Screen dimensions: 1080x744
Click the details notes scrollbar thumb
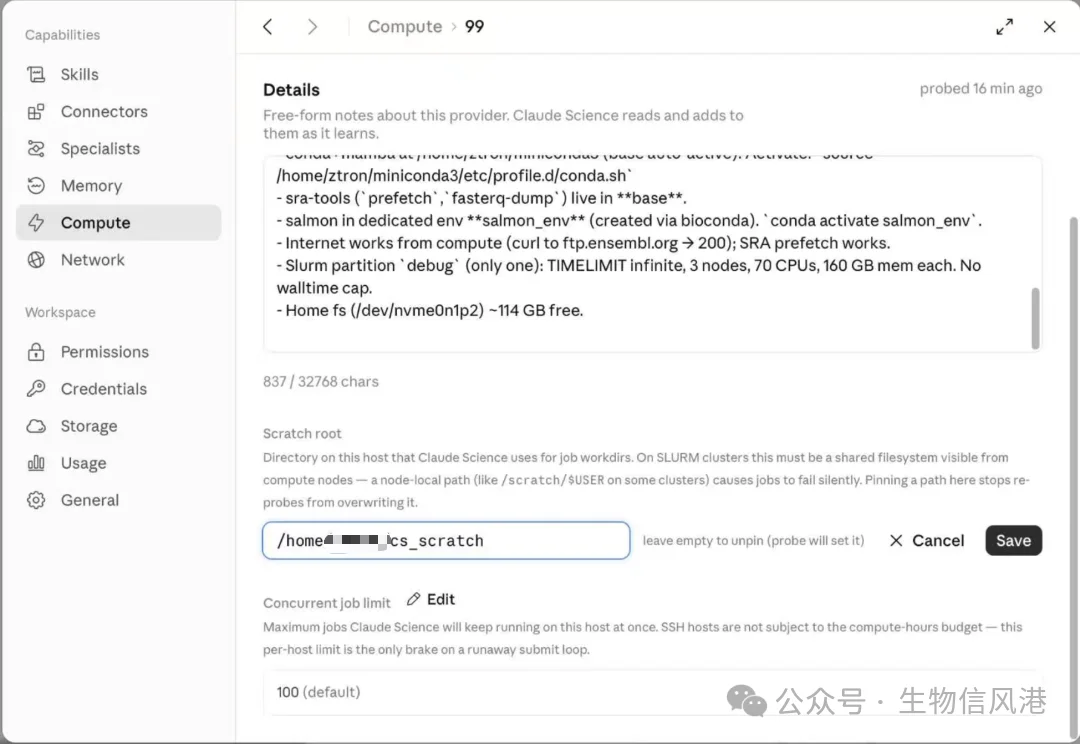click(1035, 318)
